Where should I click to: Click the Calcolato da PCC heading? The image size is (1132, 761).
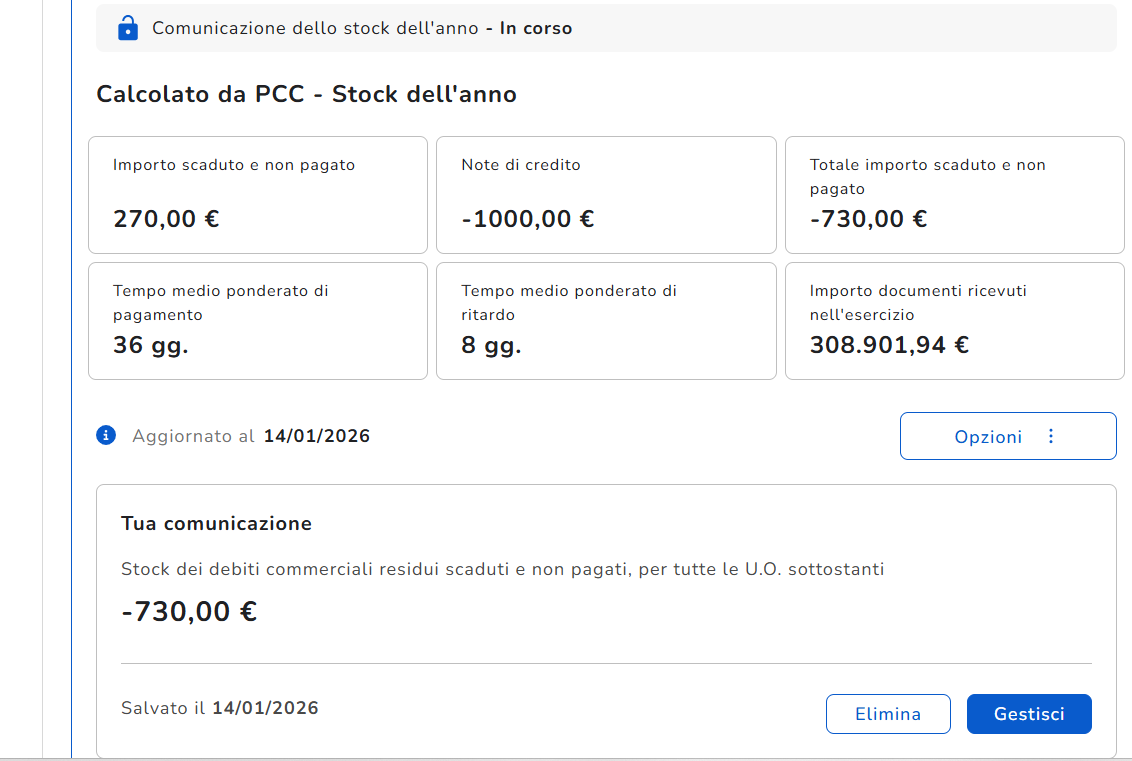tap(306, 95)
